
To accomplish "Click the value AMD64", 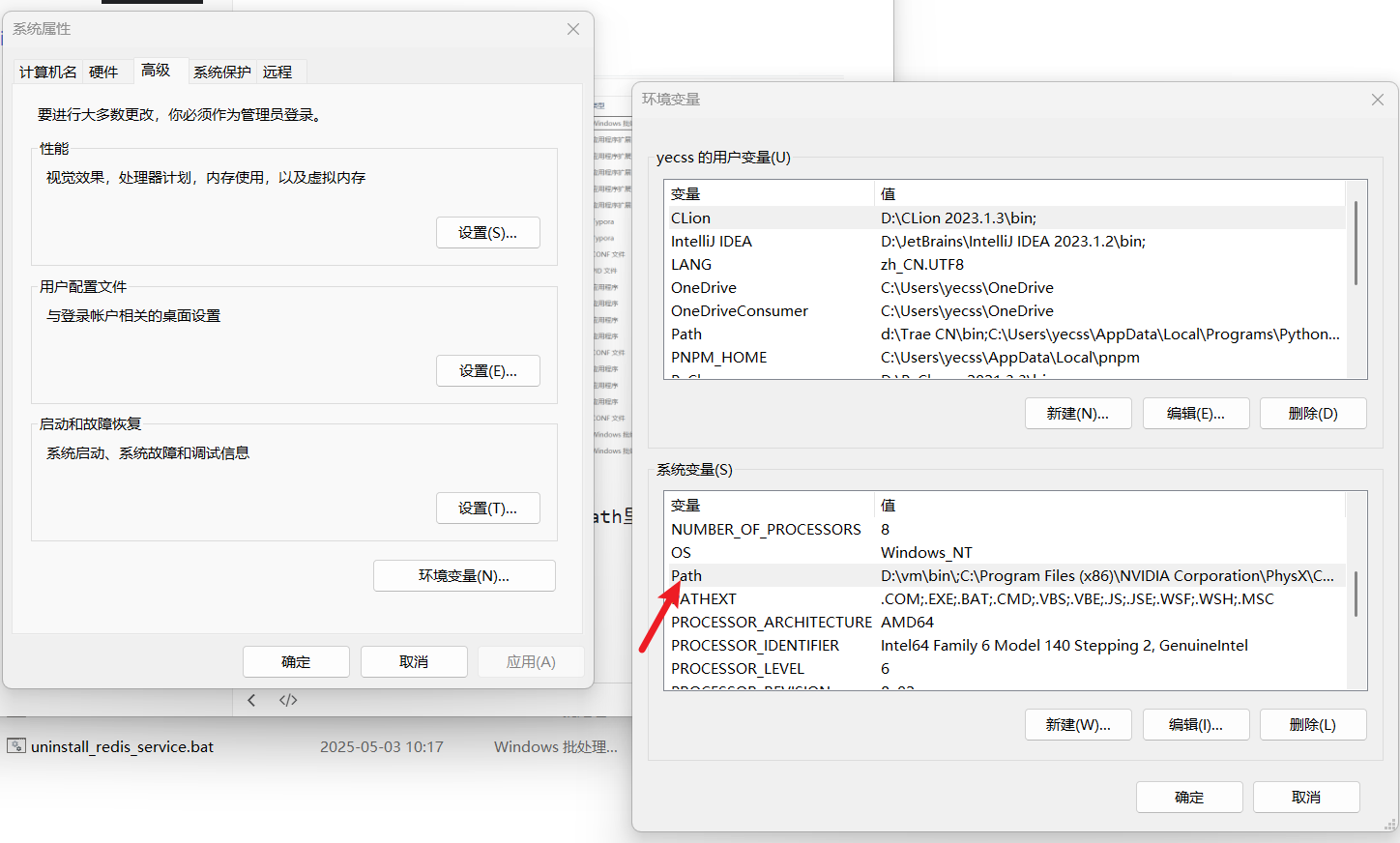I will coord(908,623).
